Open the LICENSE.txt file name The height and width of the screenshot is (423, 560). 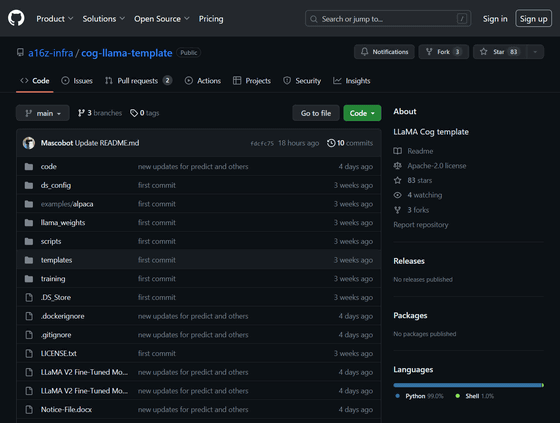pyautogui.click(x=59, y=353)
